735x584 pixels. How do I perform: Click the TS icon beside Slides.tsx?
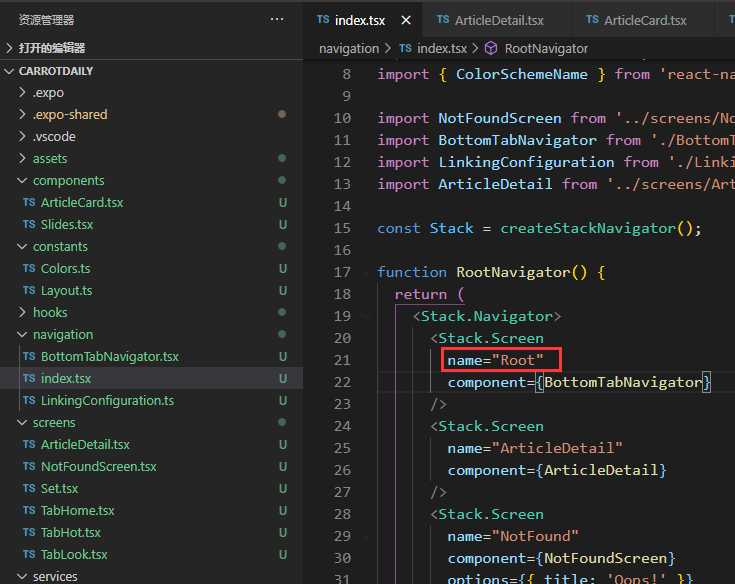[29, 225]
